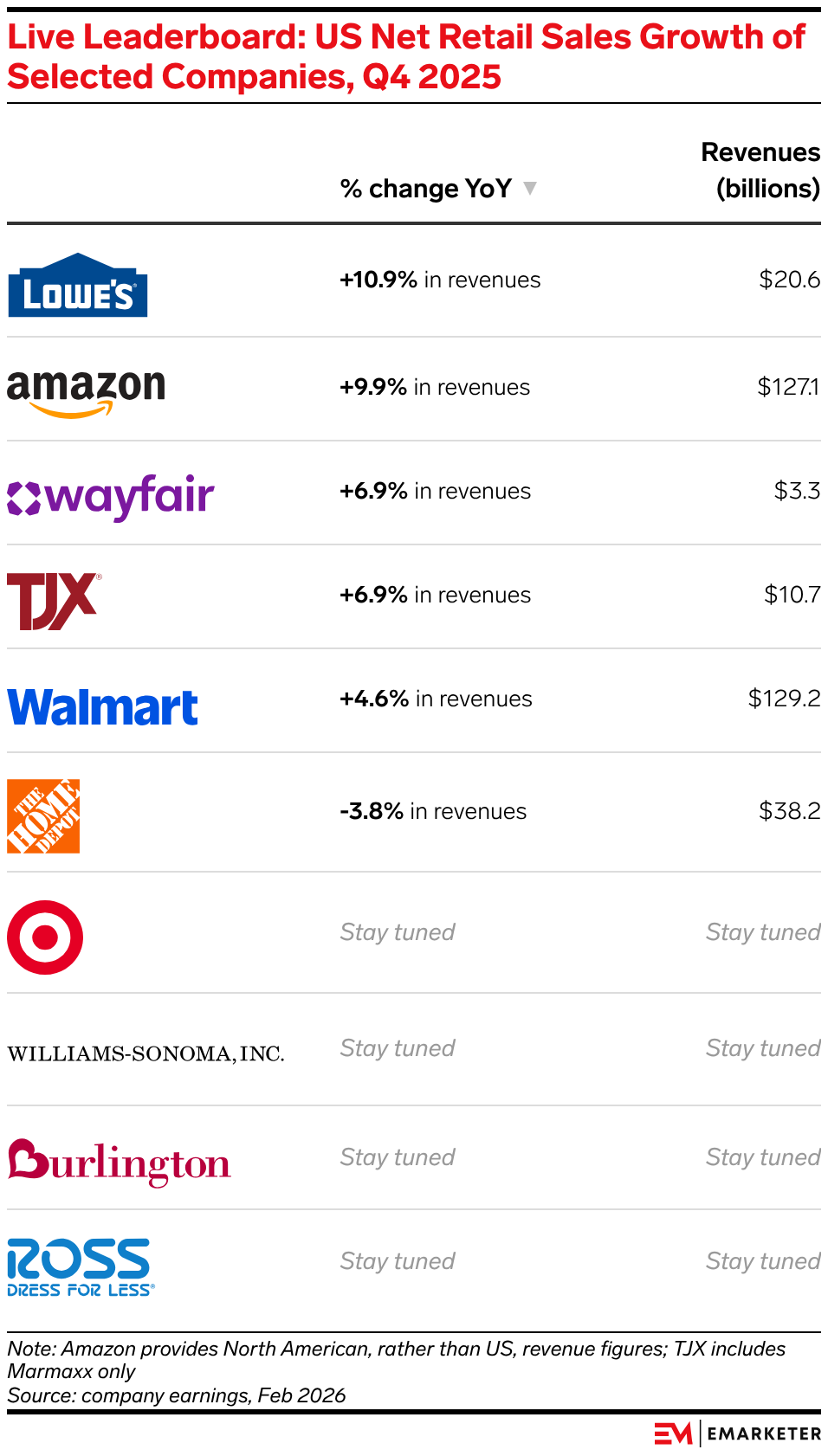Click the Target bullseye logo
828x1456 pixels.
tap(45, 937)
